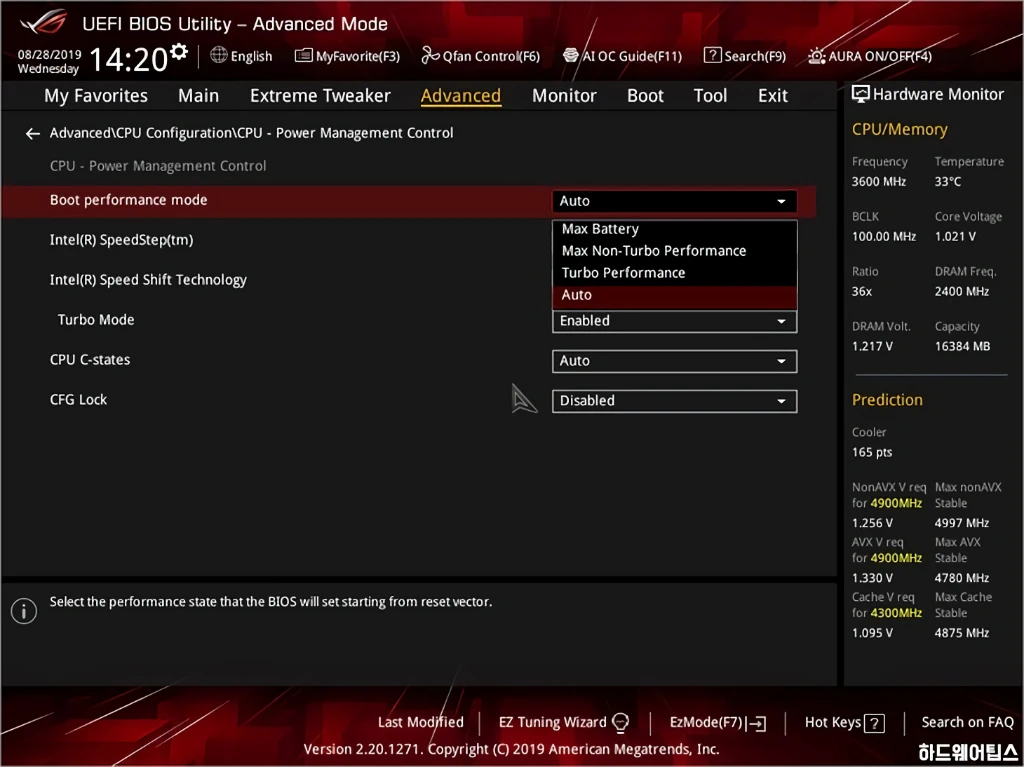Select the Intel(R) SpeedStep(tm) setting
The image size is (1024, 767).
(x=121, y=240)
